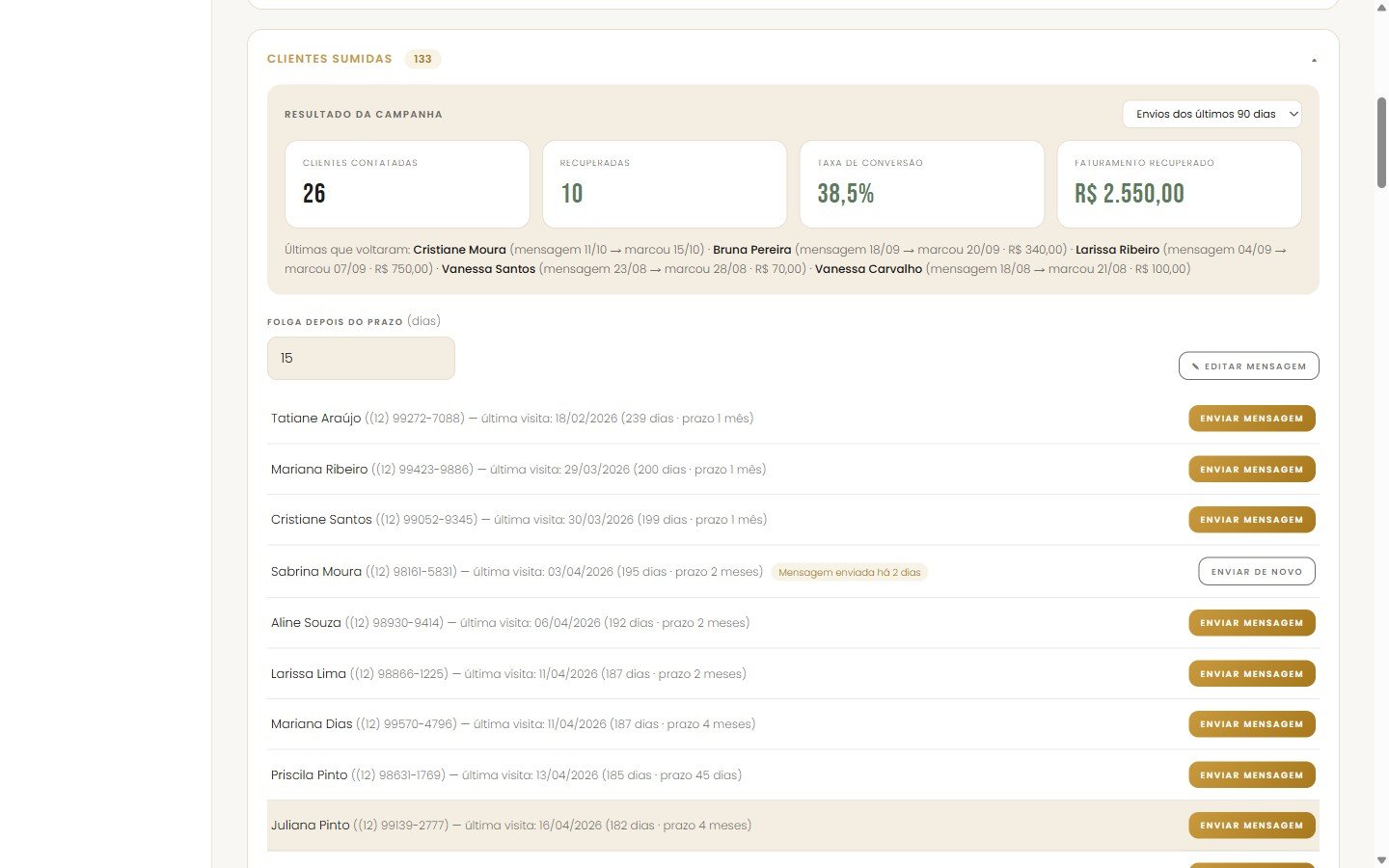This screenshot has height=868, width=1389.
Task: Click Enviar de Novo for Sabrina Moura
Action: [1256, 572]
